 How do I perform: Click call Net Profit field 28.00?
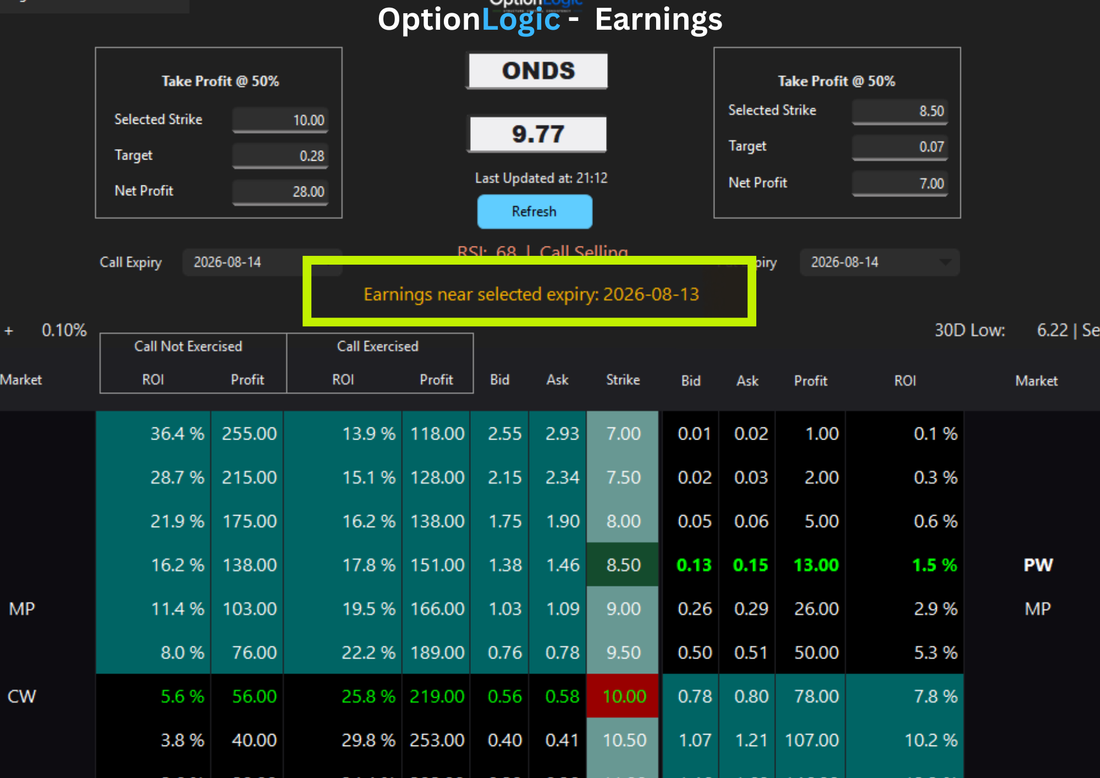click(x=280, y=192)
